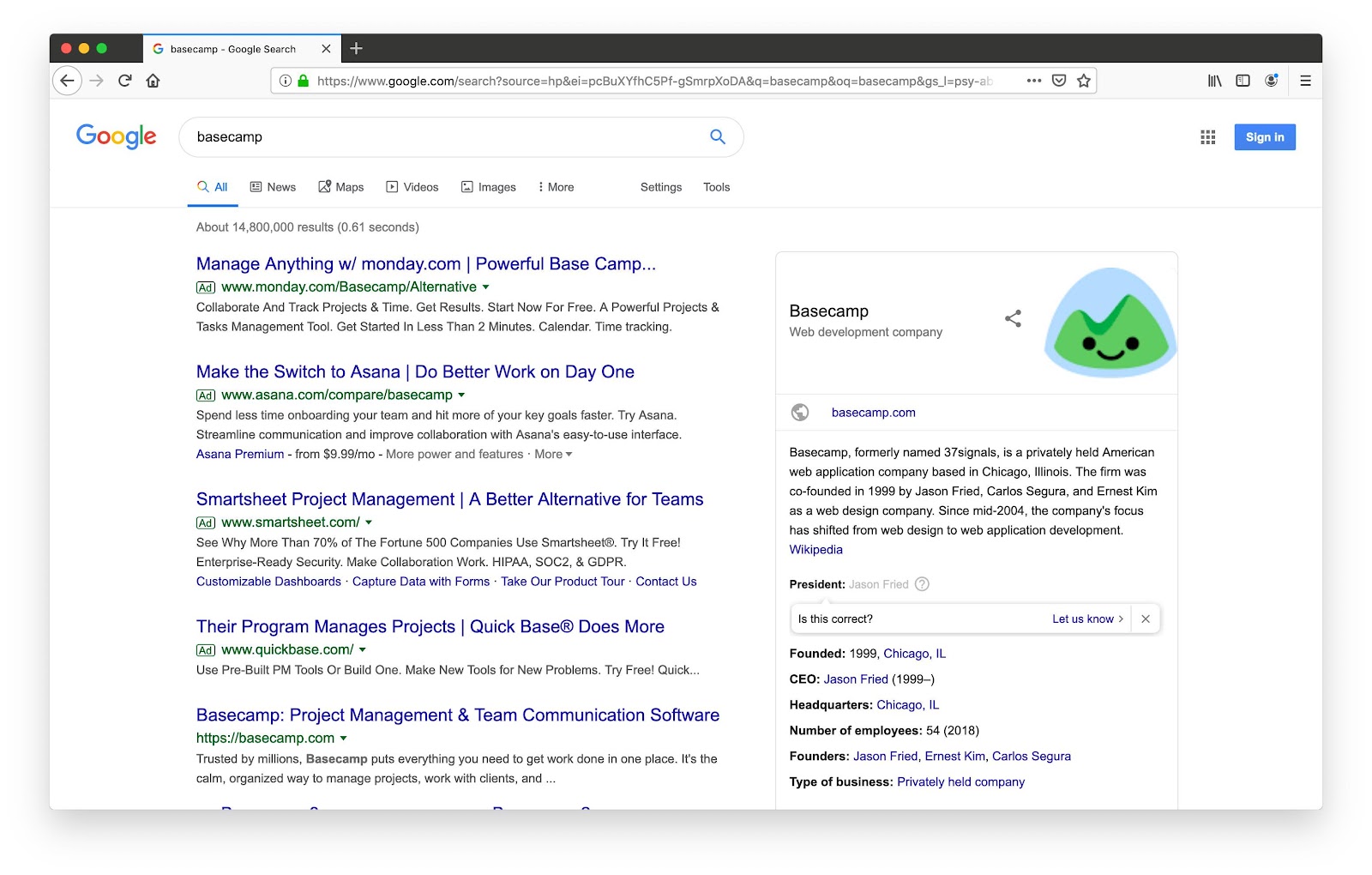Open search Tools
The height and width of the screenshot is (875, 1372).
717,187
